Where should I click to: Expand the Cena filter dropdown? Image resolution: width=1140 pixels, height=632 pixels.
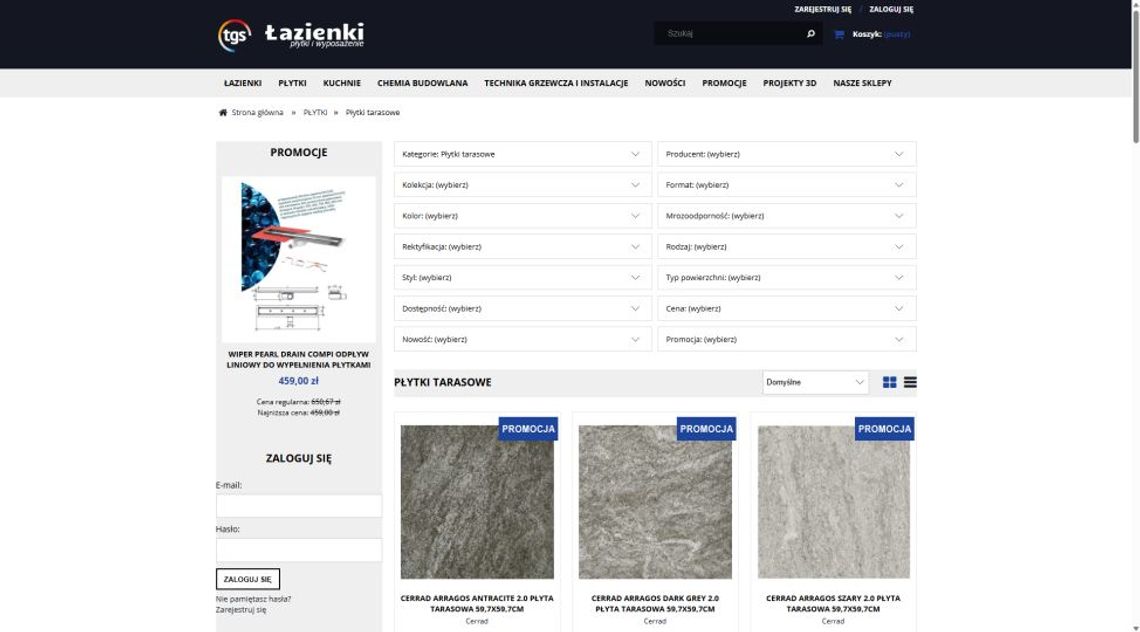(786, 309)
